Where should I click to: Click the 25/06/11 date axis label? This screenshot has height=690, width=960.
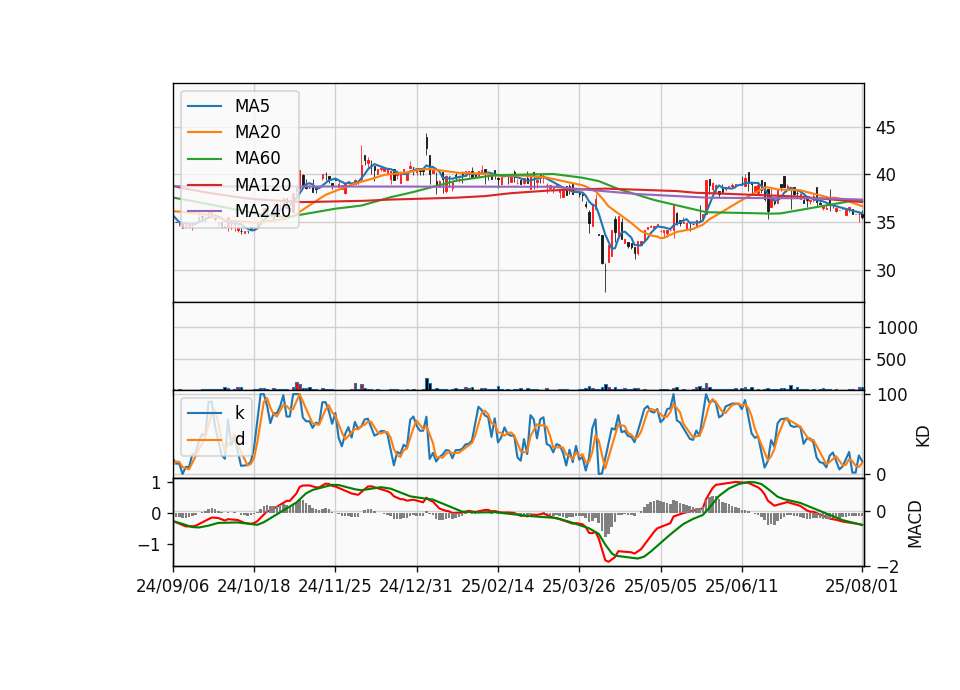(x=741, y=586)
